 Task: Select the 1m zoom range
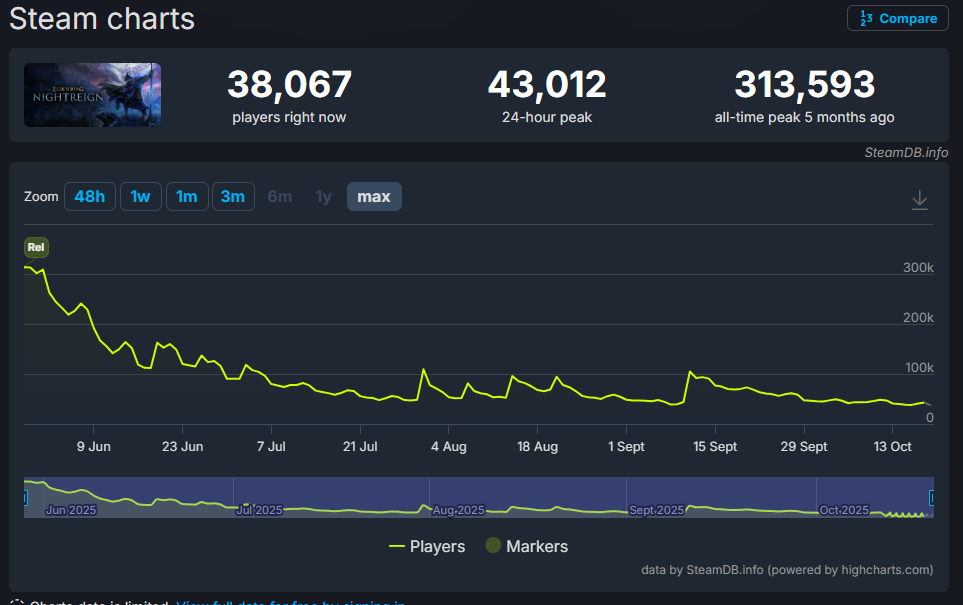coord(187,197)
